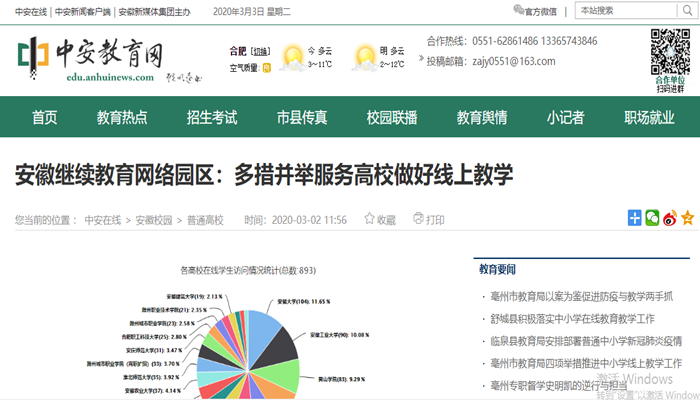This screenshot has height=400, width=700.
Task: Share the article via the green WeChat icon
Action: tap(652, 218)
